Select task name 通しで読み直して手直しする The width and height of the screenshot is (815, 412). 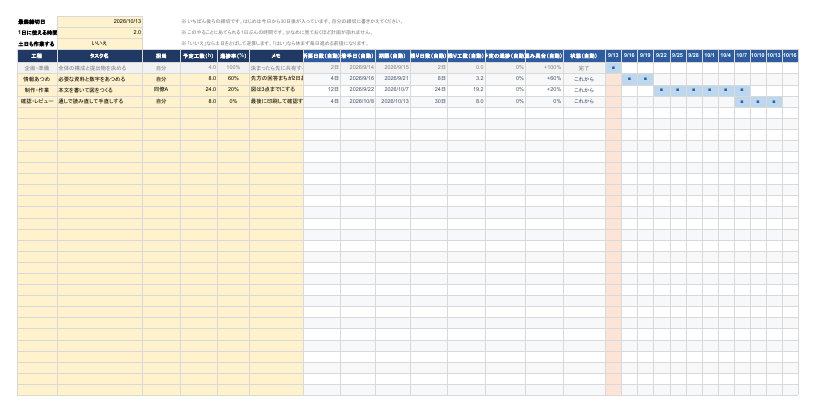(x=100, y=101)
